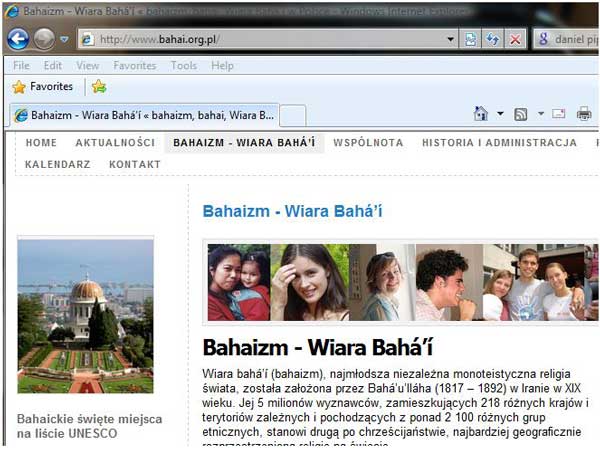The height and width of the screenshot is (449, 600).
Task: Click the Bahá'í shrine gardens thumbnail image
Action: tap(85, 316)
